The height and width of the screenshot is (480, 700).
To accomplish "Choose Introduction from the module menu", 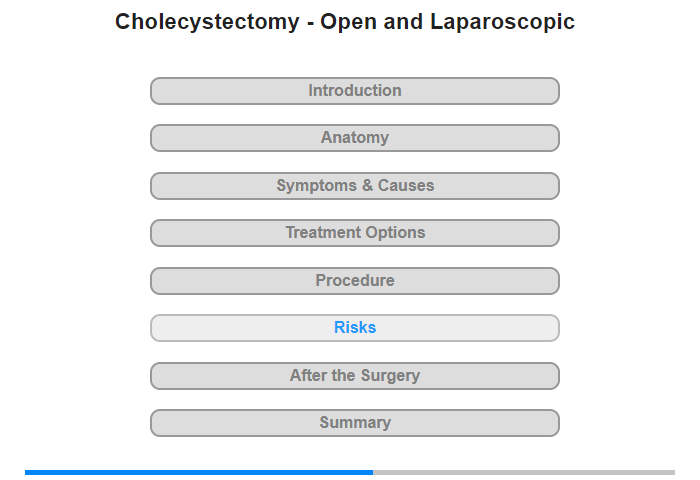I will coord(355,91).
